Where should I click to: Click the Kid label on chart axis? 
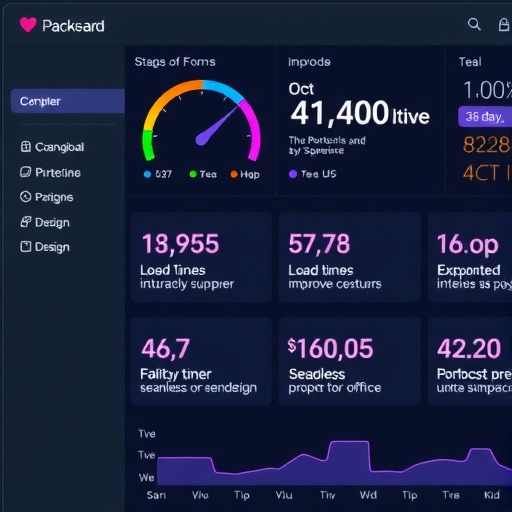pyautogui.click(x=492, y=495)
